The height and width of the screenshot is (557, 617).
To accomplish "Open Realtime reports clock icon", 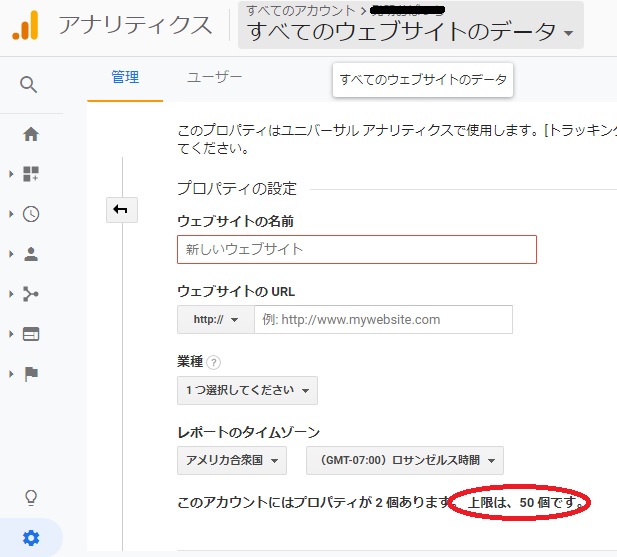I will tap(31, 214).
